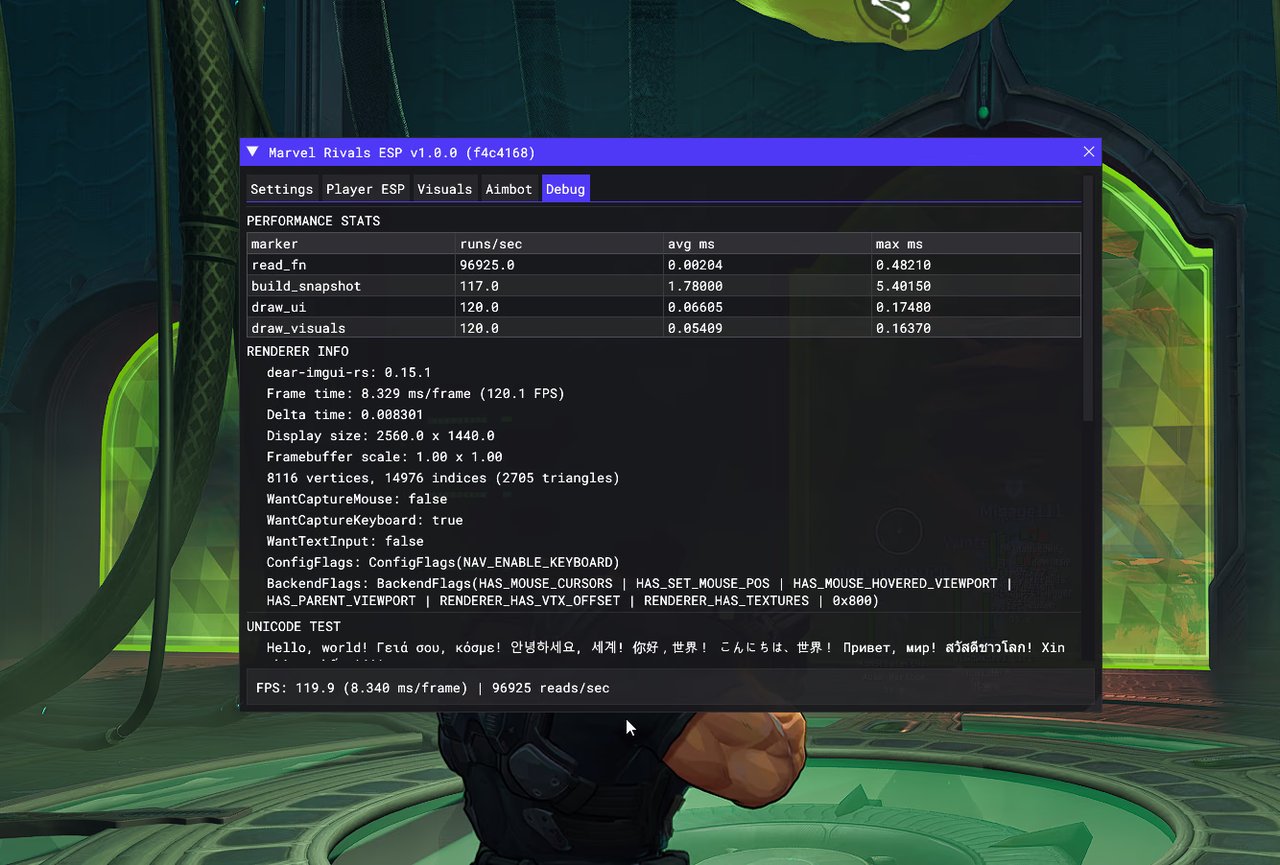Click the 'WantCaptureKeyboard: true' line

pyautogui.click(x=365, y=520)
